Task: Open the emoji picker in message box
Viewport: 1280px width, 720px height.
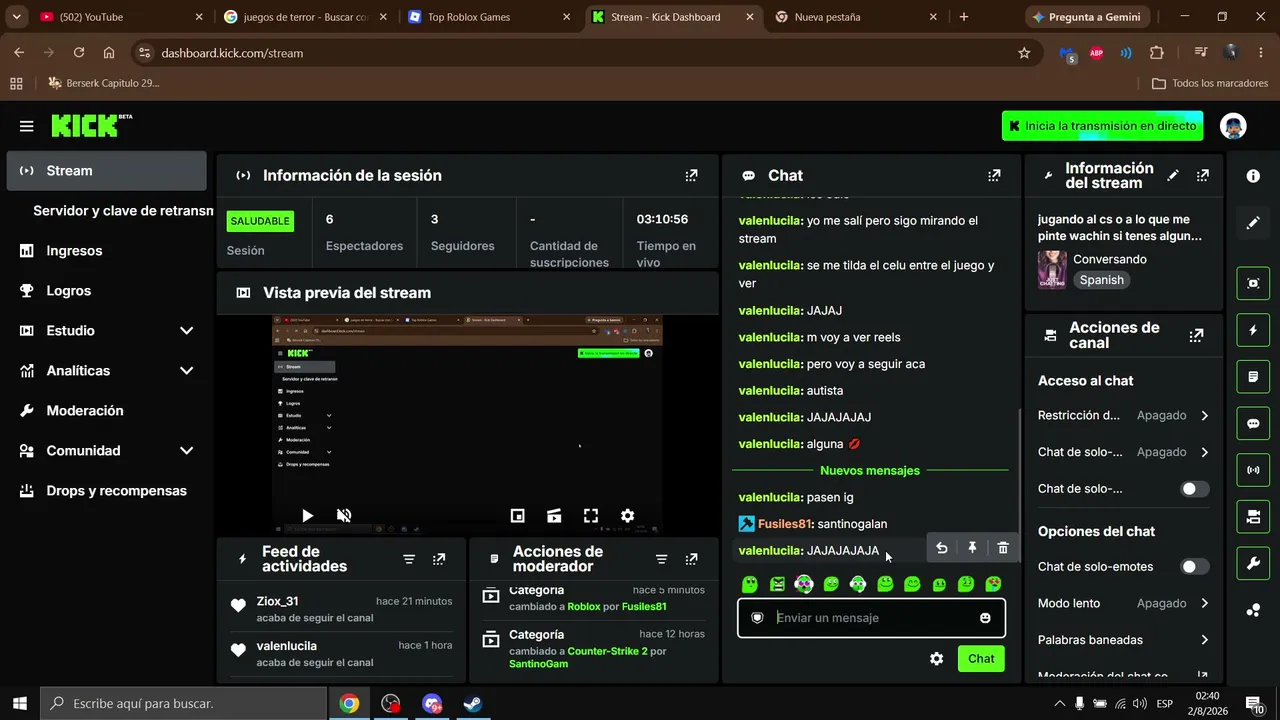Action: (x=985, y=618)
